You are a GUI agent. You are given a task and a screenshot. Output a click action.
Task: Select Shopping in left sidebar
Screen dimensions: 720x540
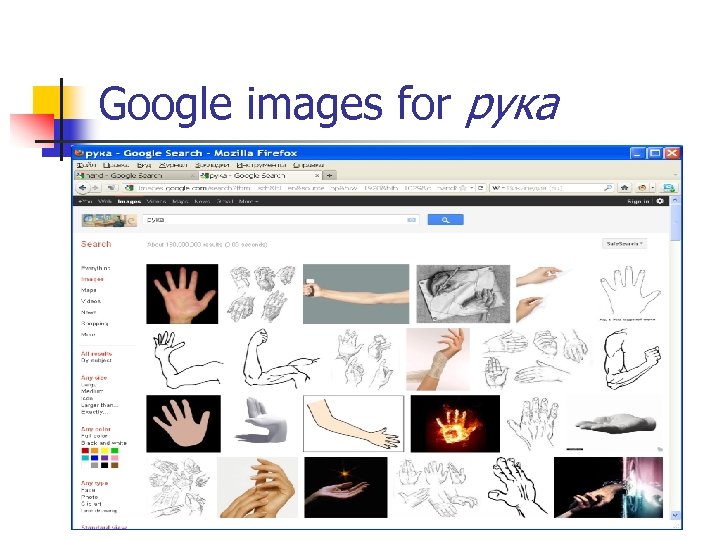95,324
